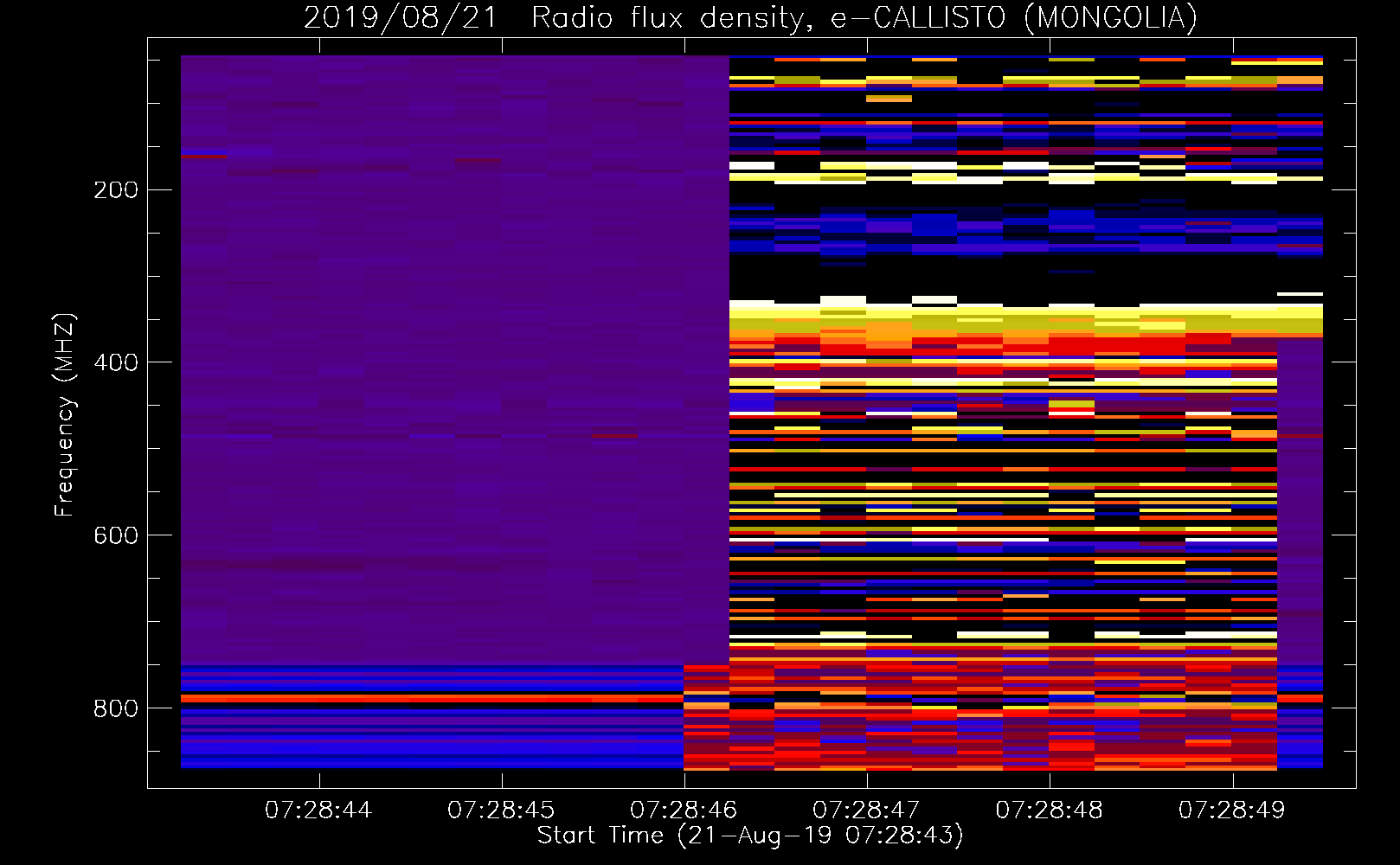Select the 400 frequency tick label
The width and height of the screenshot is (1400, 865).
click(116, 362)
